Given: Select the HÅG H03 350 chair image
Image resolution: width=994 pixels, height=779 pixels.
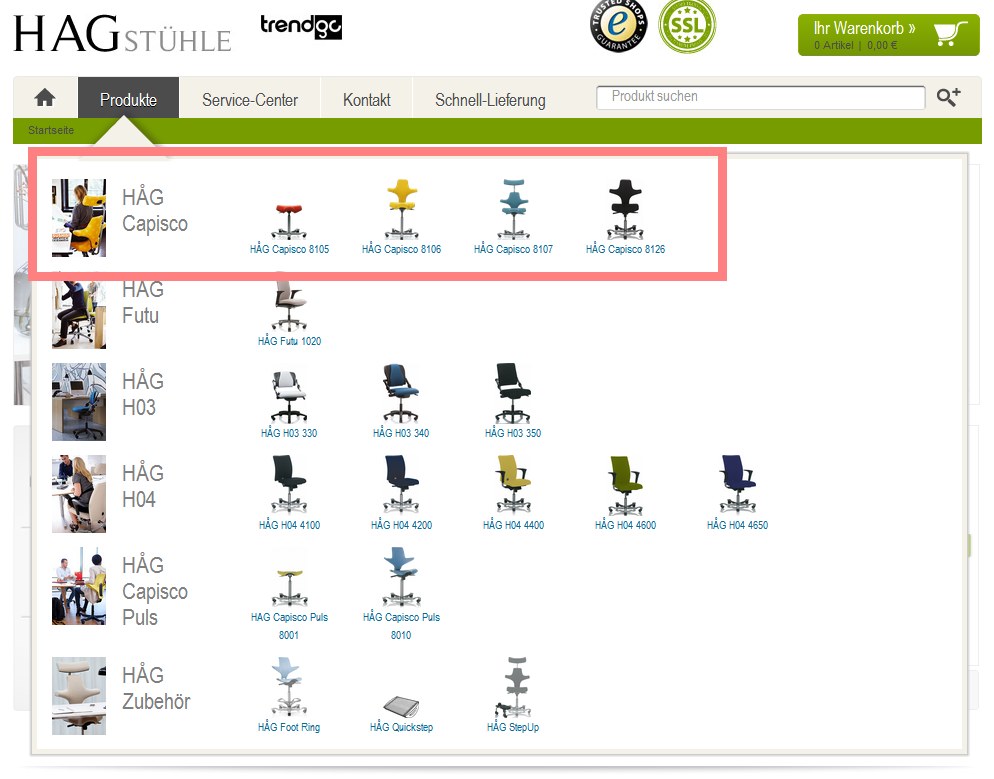Looking at the screenshot, I should pyautogui.click(x=513, y=393).
